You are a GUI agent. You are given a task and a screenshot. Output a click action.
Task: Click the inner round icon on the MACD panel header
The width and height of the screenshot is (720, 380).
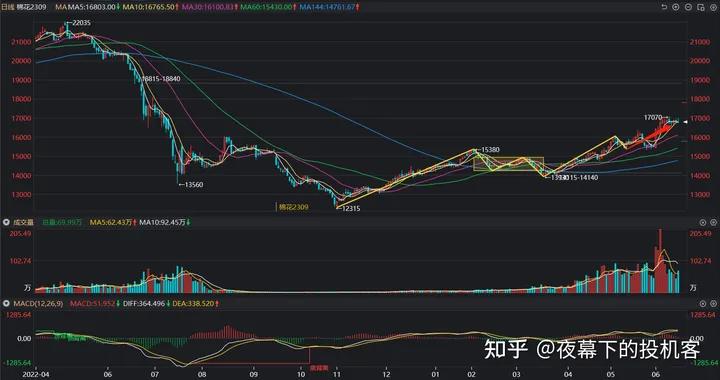(x=703, y=304)
